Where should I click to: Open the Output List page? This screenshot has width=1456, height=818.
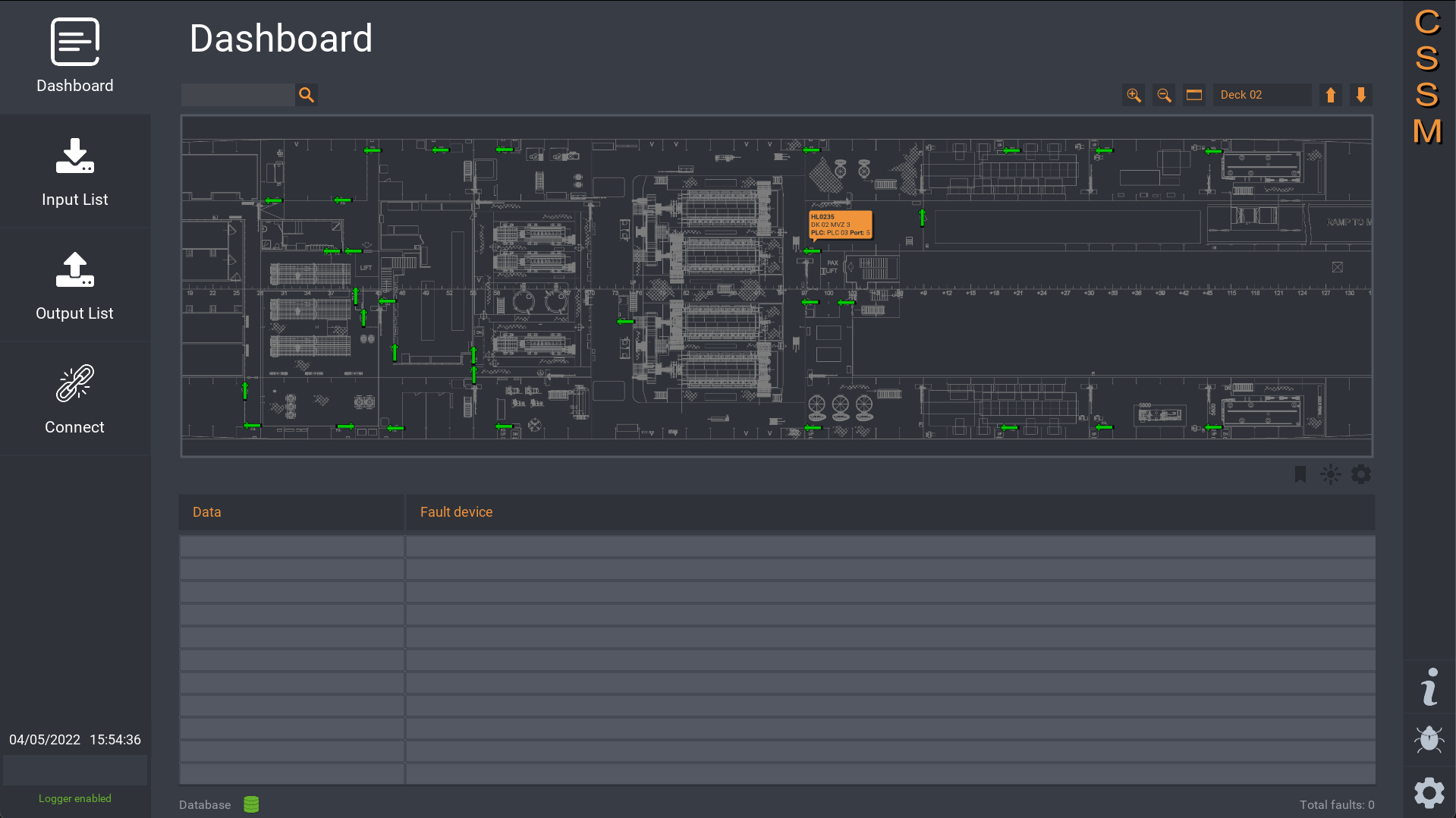(x=75, y=286)
